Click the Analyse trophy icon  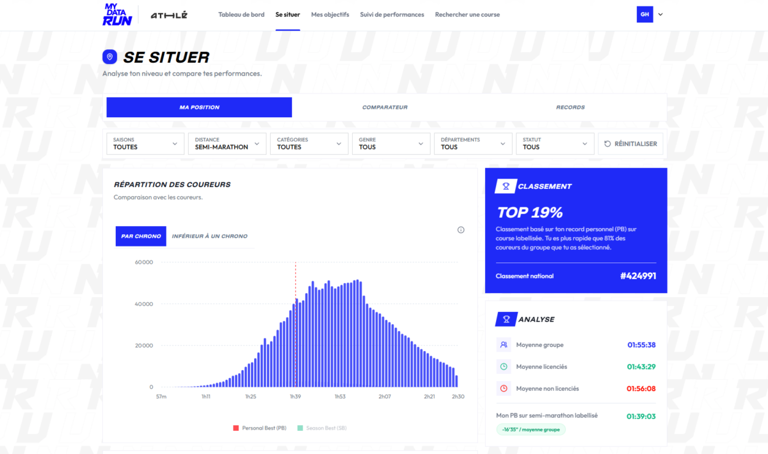coord(506,319)
